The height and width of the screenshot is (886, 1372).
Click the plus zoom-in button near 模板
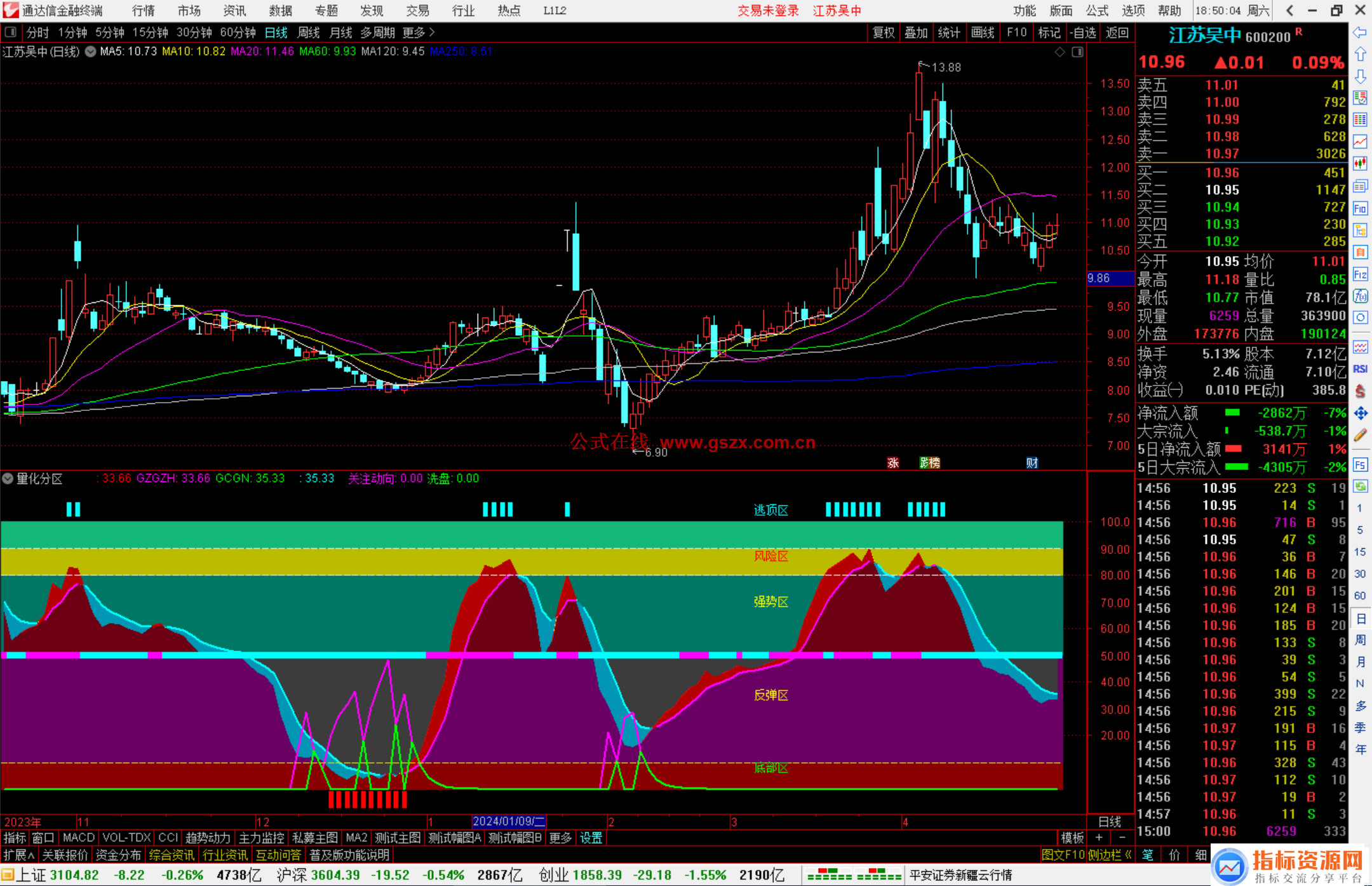tap(1099, 838)
